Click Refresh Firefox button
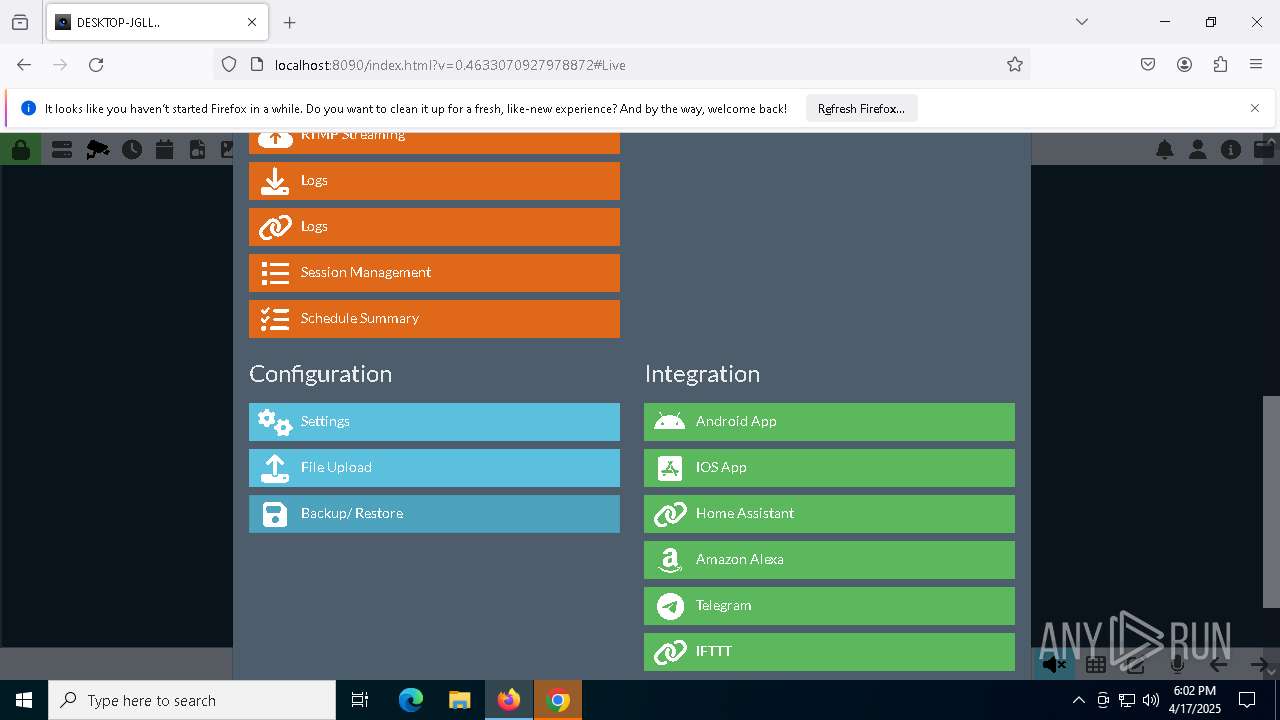The width and height of the screenshot is (1280, 720). click(861, 108)
